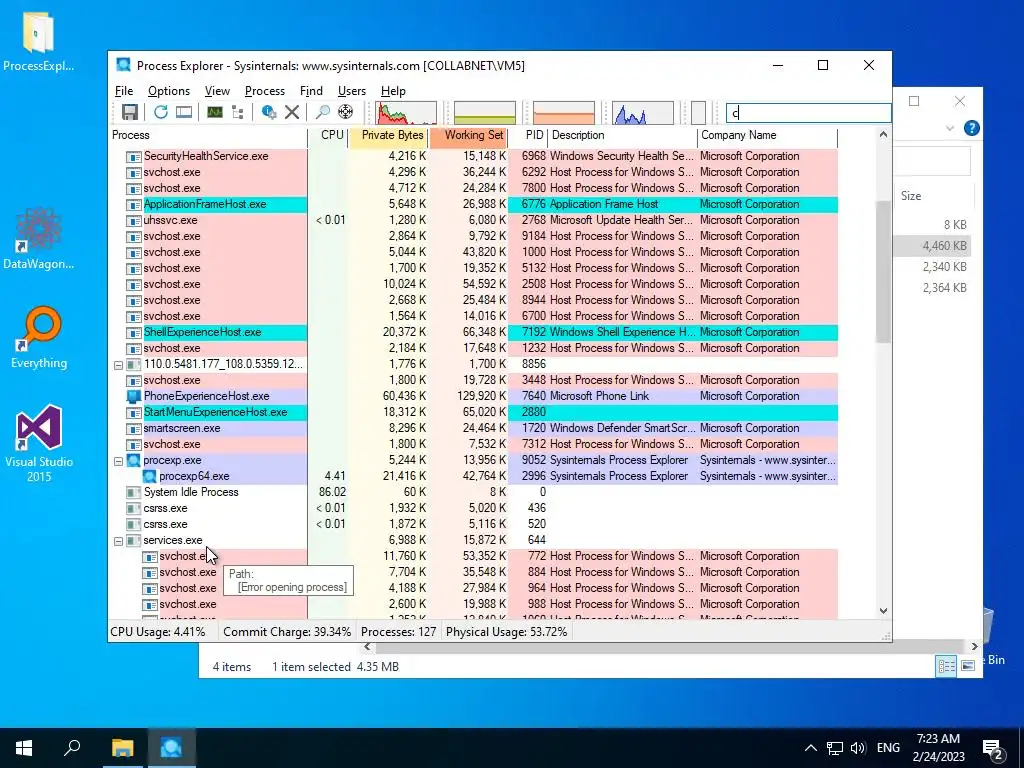The image size is (1024, 768).
Task: Click the filter search box in toolbar
Action: pos(808,113)
